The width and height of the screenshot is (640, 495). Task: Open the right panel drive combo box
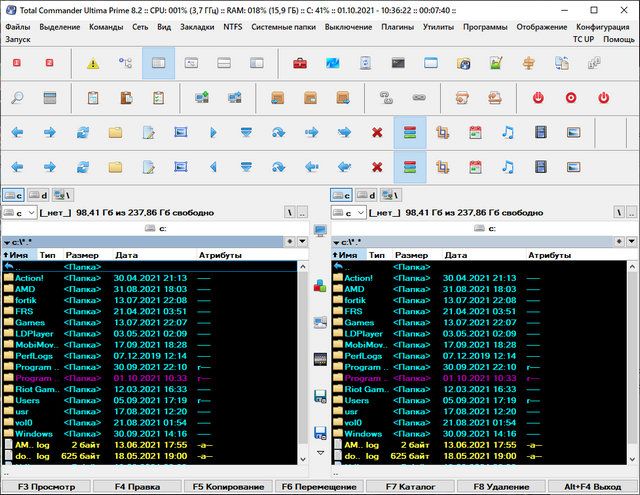coord(349,213)
